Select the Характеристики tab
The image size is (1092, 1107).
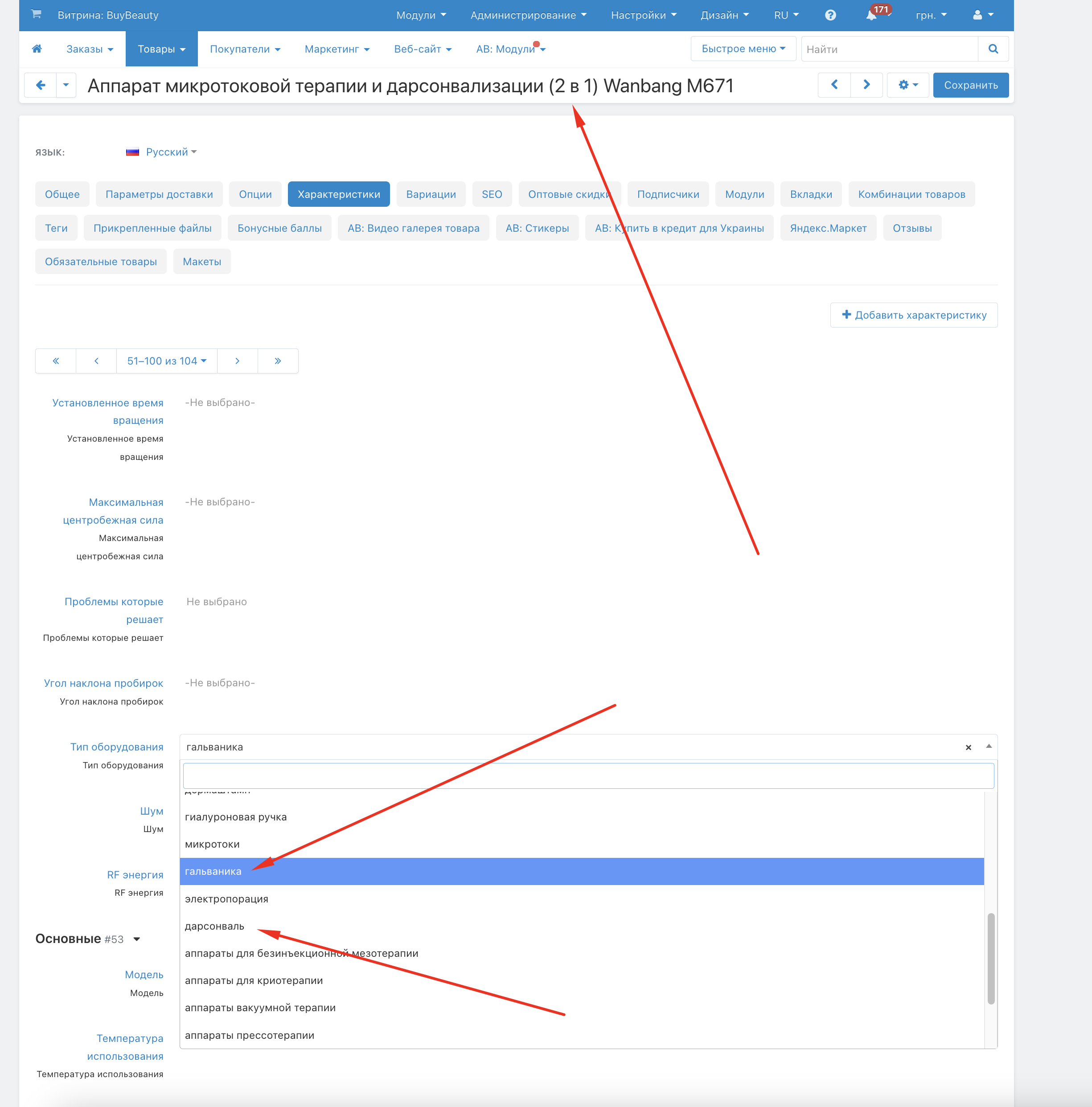[x=339, y=194]
